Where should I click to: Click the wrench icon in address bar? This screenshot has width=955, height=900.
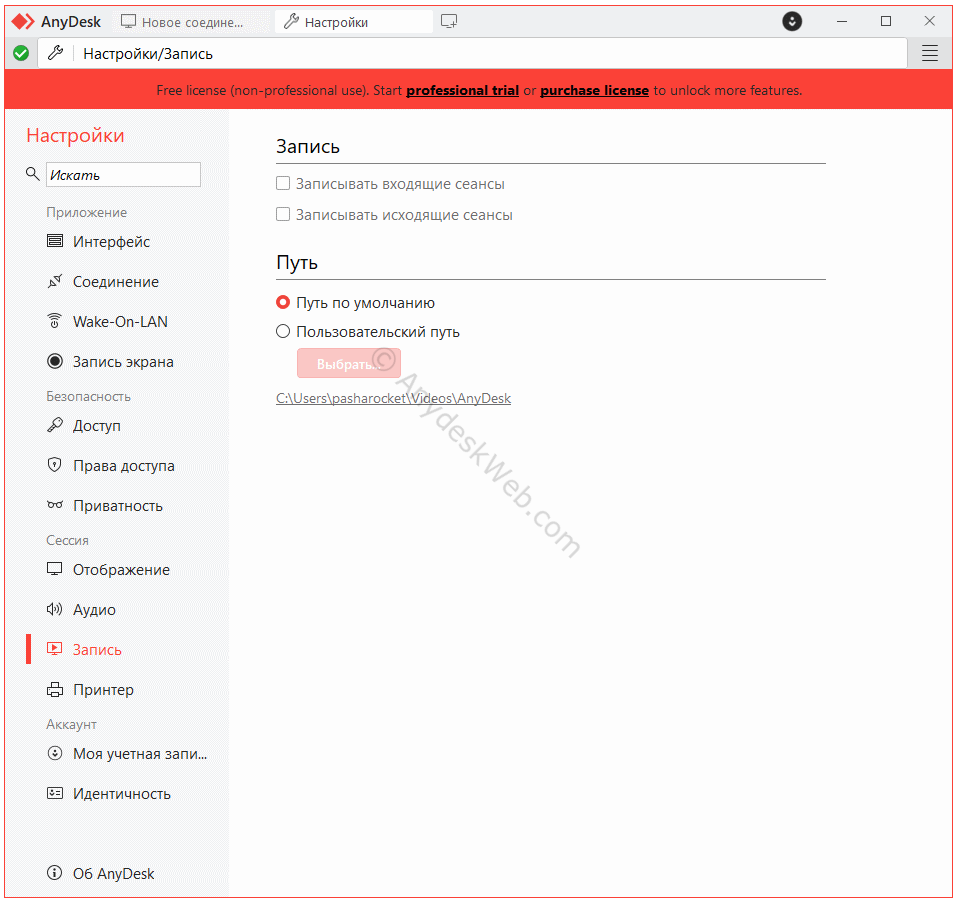pyautogui.click(x=55, y=53)
